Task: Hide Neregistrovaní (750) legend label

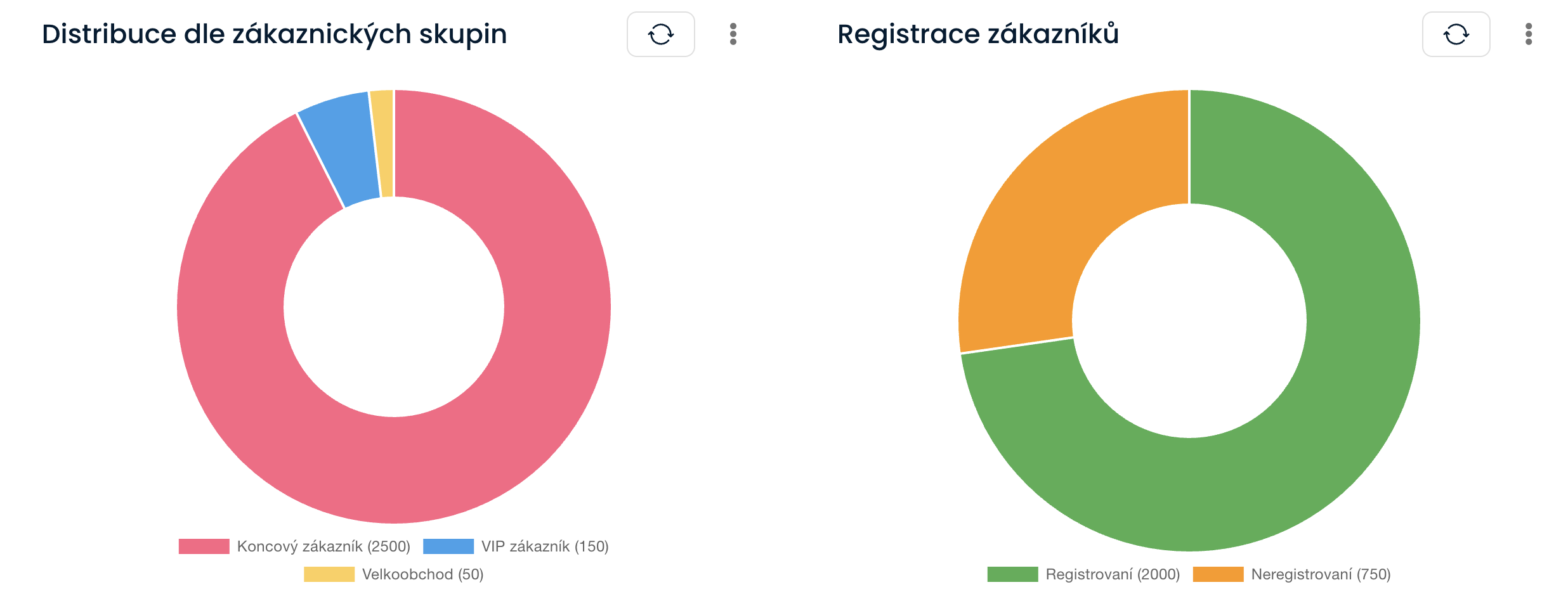Action: [x=1321, y=574]
